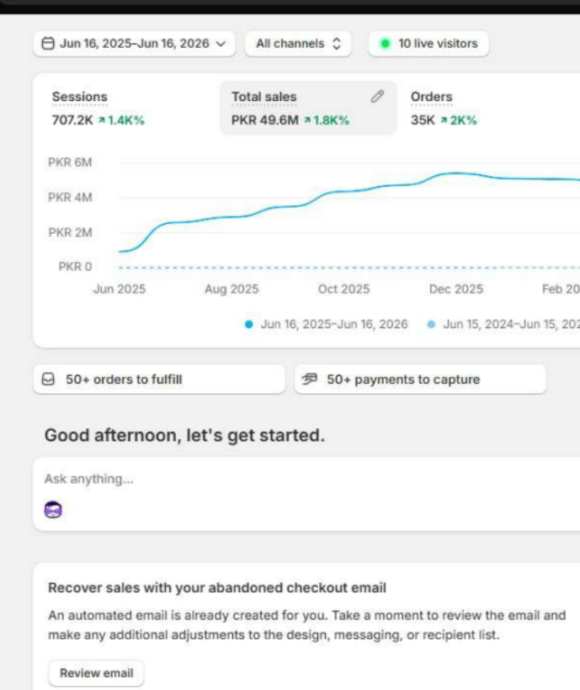Click the assistant avatar icon below Ask anything
Image resolution: width=580 pixels, height=690 pixels.
click(x=53, y=510)
